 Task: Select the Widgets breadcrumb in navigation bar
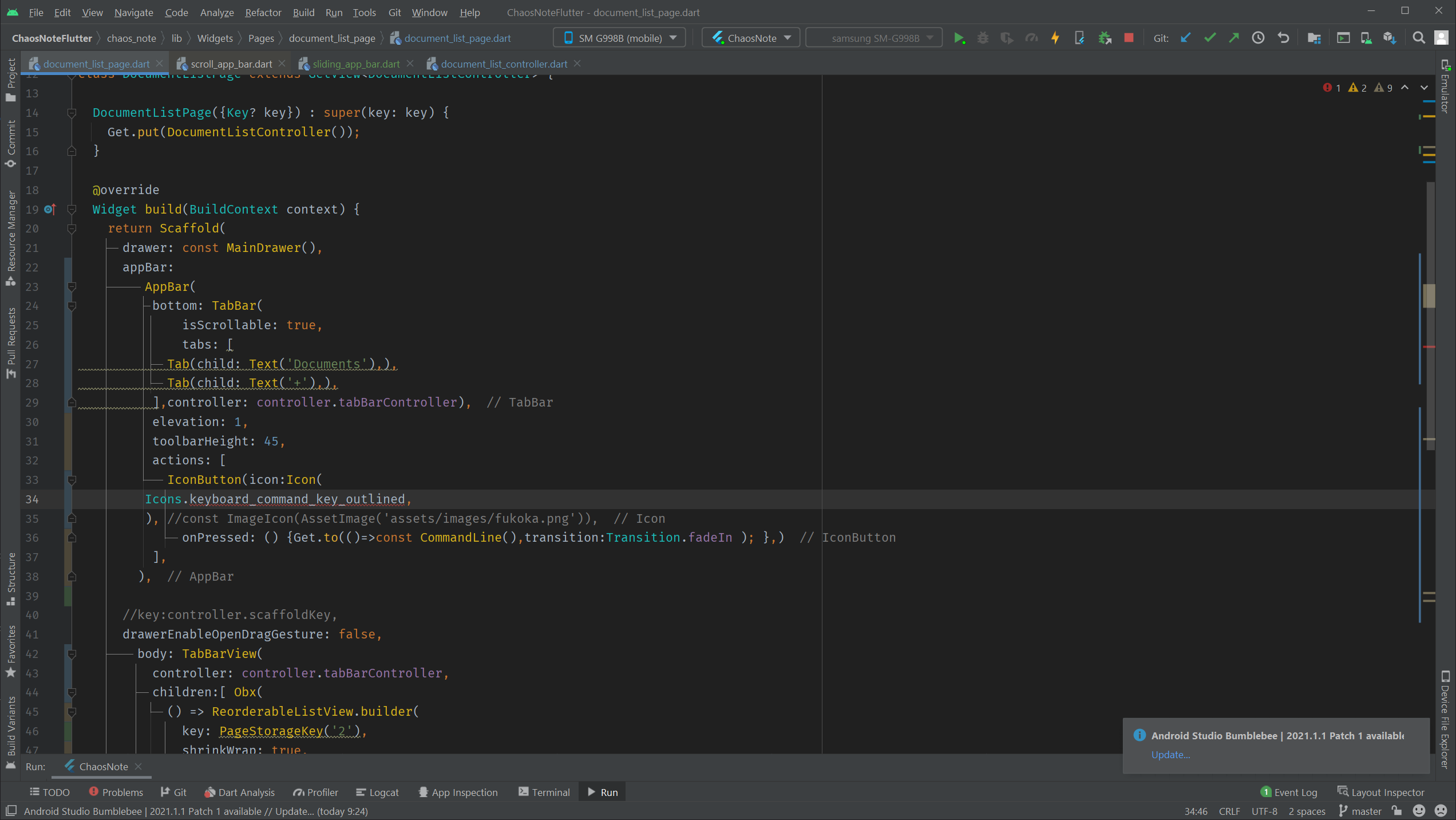point(215,38)
